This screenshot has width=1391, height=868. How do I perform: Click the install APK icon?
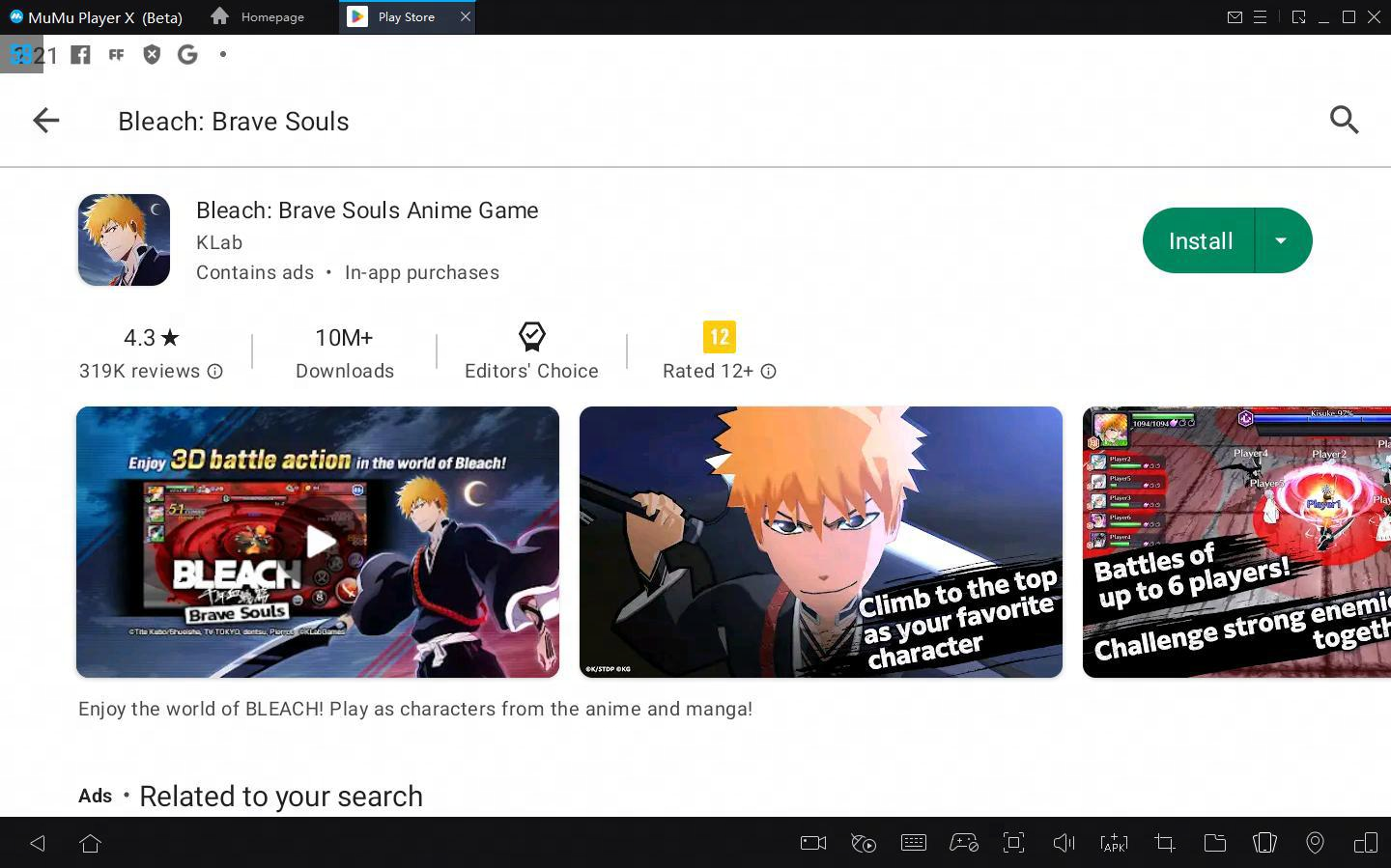[x=1114, y=843]
